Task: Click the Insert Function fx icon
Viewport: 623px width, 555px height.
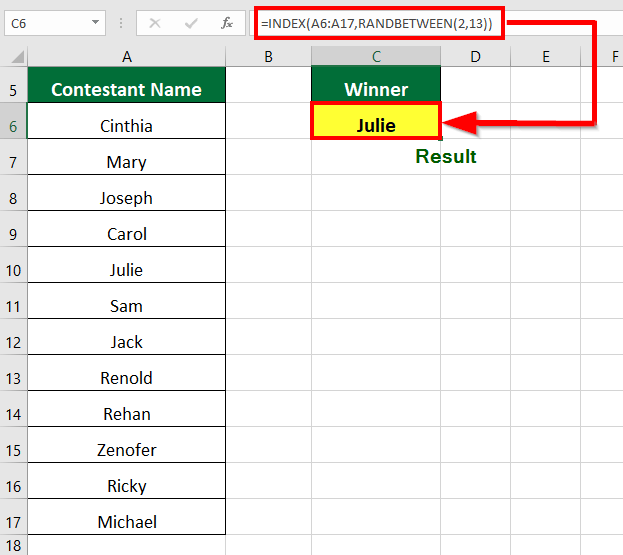Action: pyautogui.click(x=227, y=22)
